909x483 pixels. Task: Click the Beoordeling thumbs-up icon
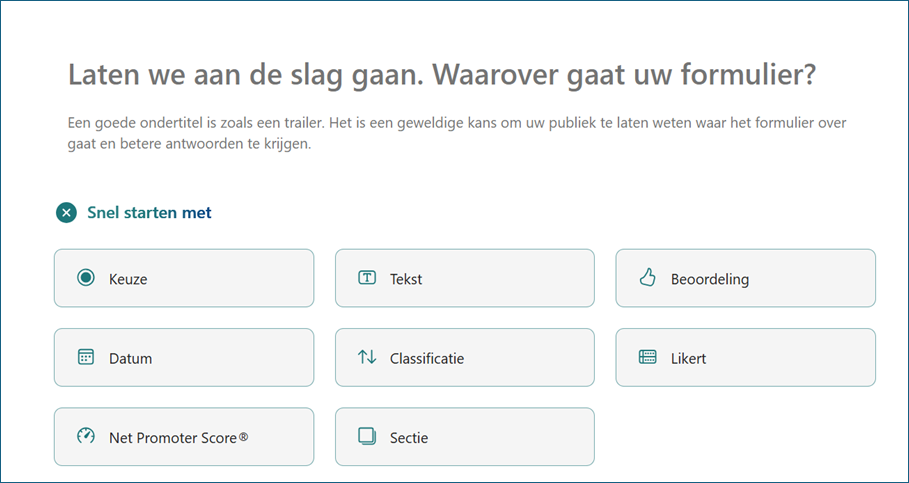pos(647,278)
